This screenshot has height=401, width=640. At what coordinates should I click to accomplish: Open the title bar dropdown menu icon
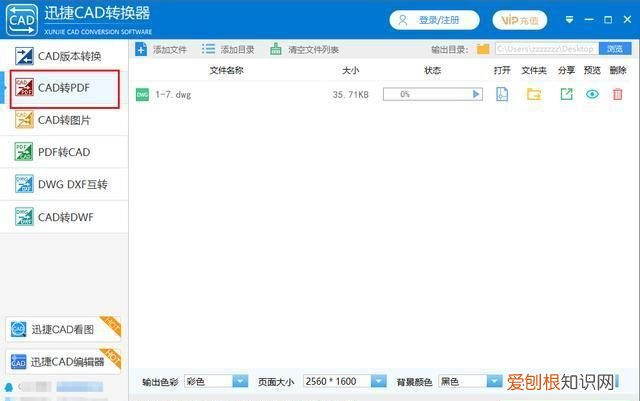pyautogui.click(x=569, y=20)
